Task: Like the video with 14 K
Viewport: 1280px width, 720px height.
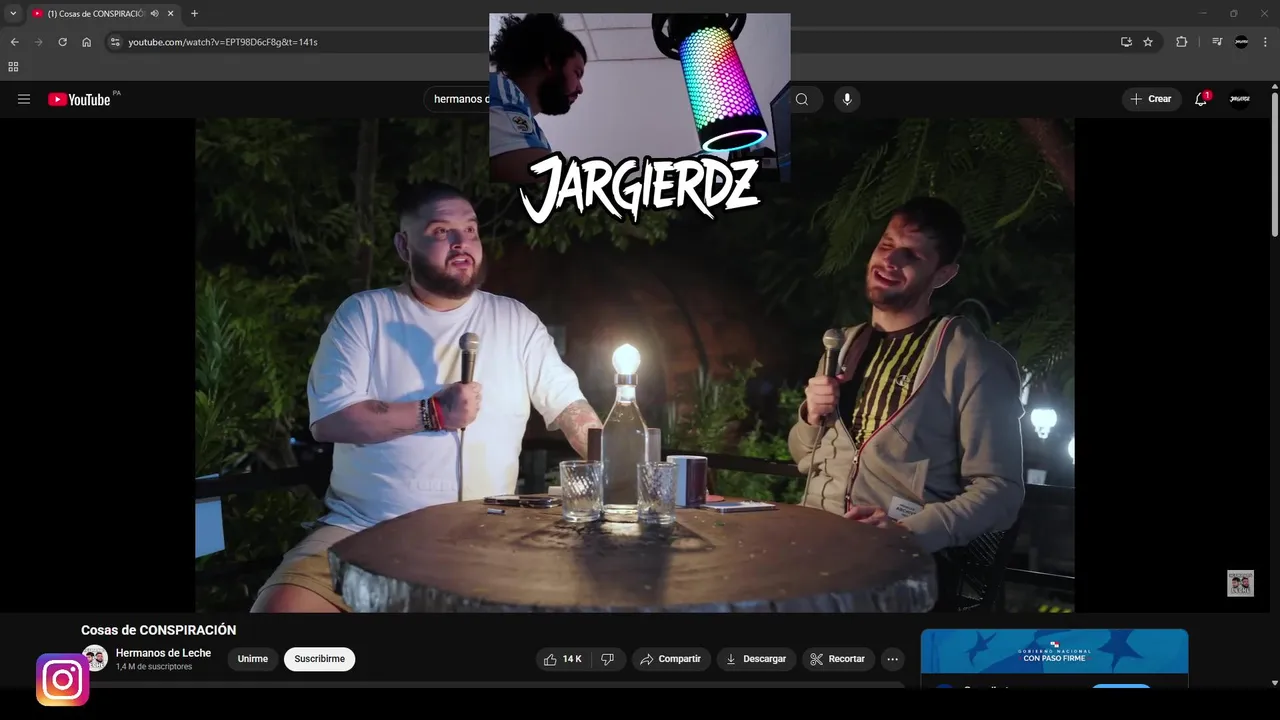Action: (x=562, y=659)
